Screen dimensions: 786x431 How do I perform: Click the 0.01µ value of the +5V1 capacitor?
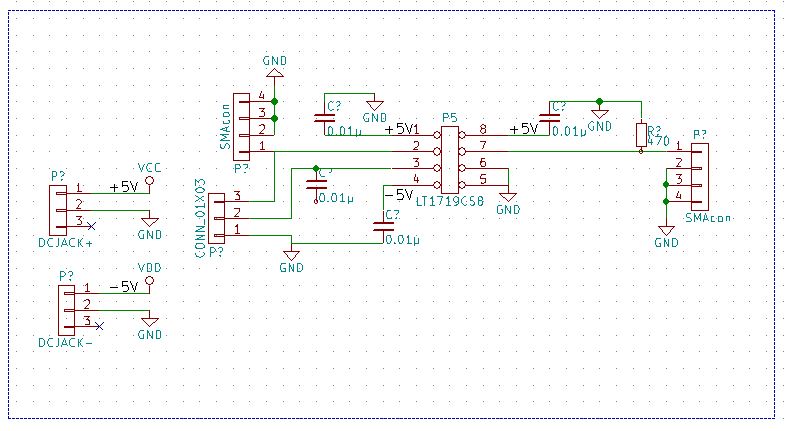(344, 131)
